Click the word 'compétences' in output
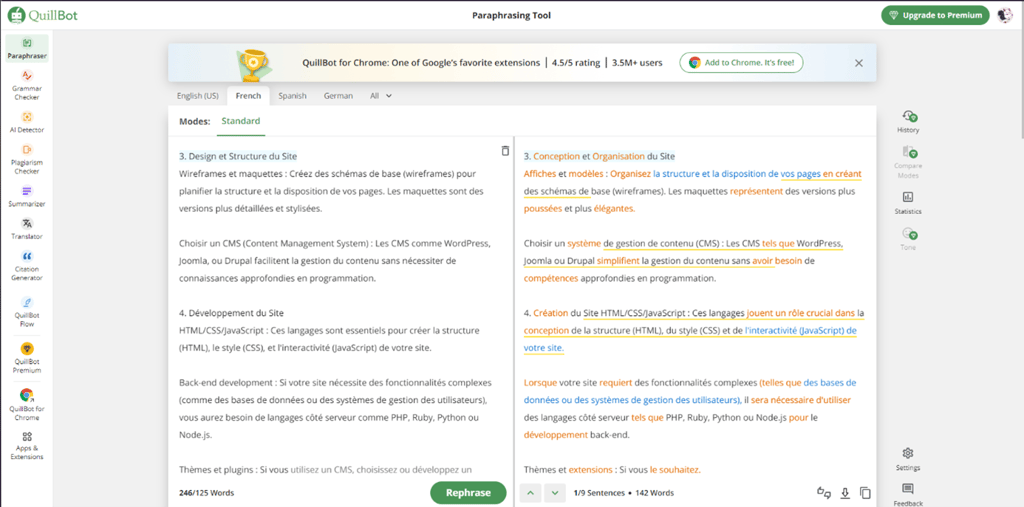This screenshot has height=507, width=1024. coord(551,278)
